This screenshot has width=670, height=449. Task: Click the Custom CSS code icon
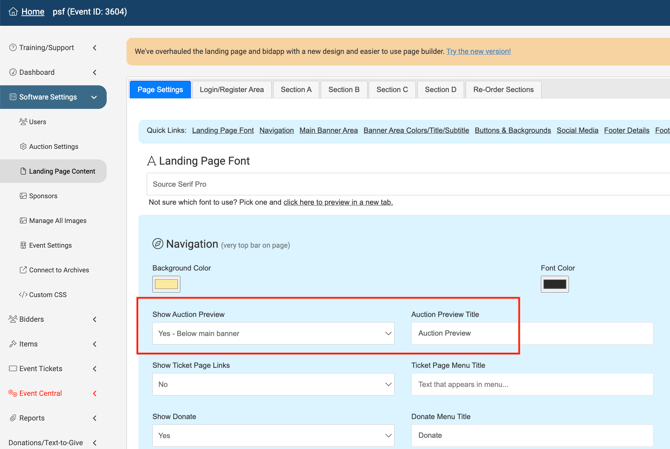pyautogui.click(x=23, y=295)
